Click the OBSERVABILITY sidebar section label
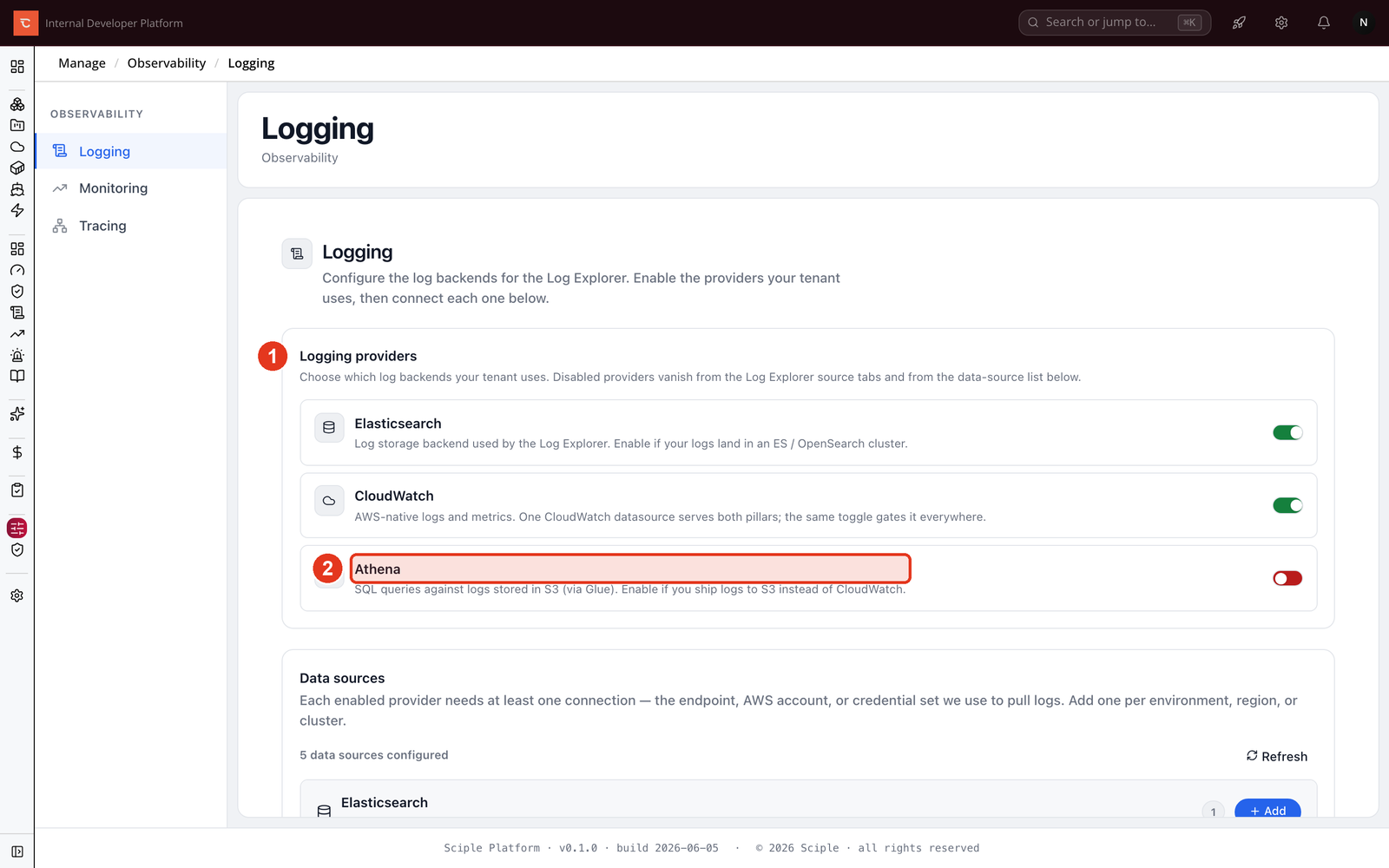The image size is (1389, 868). 96,114
